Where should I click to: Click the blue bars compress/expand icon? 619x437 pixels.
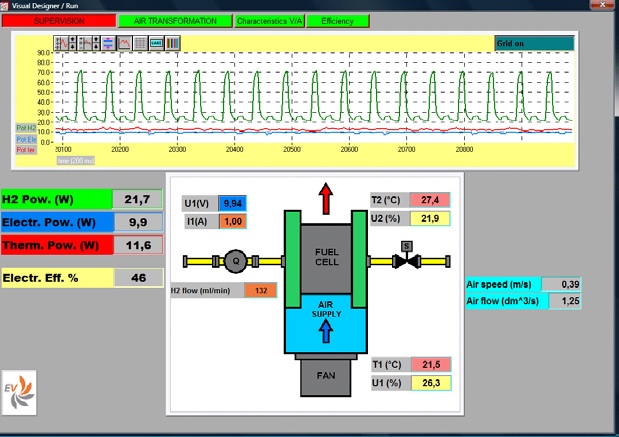pos(108,43)
